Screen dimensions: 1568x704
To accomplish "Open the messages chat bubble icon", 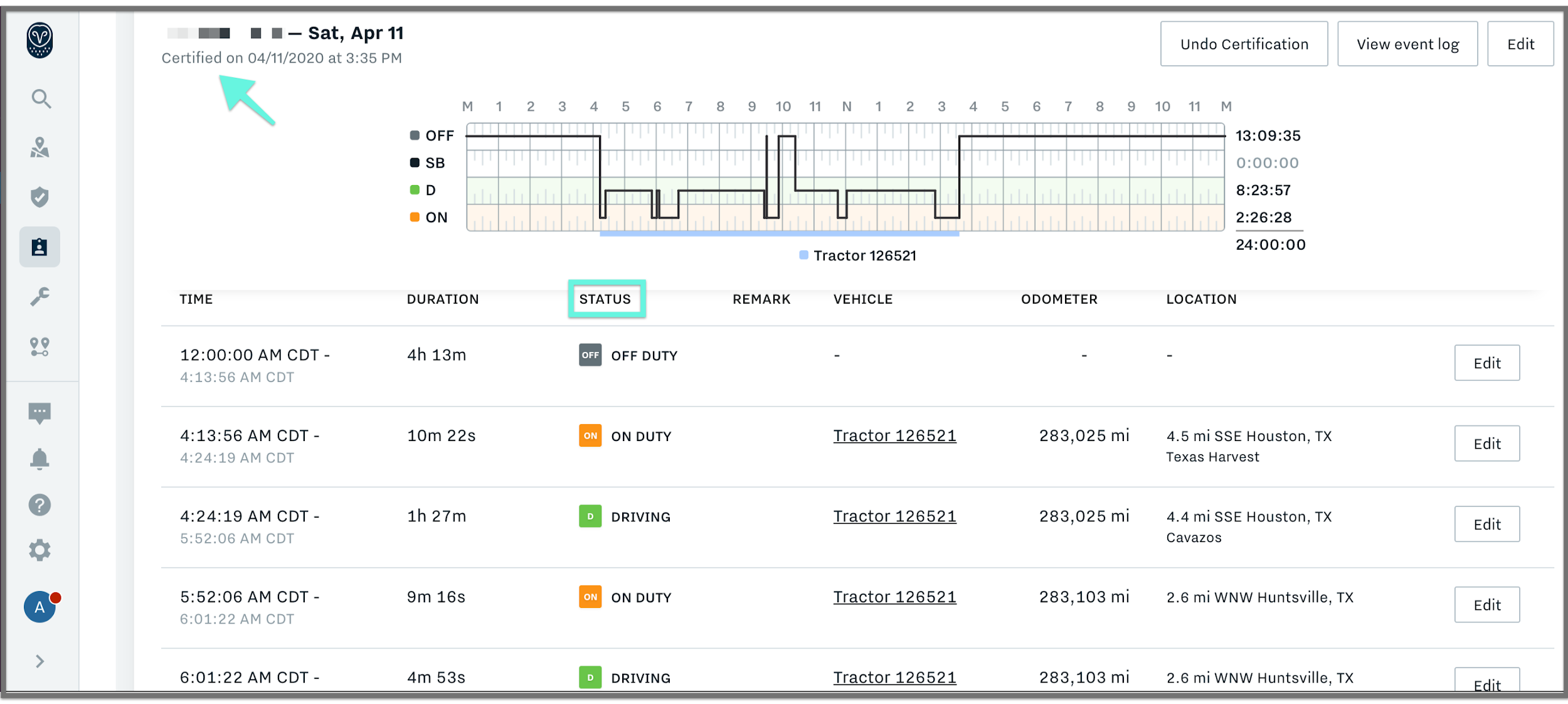I will tap(40, 413).
